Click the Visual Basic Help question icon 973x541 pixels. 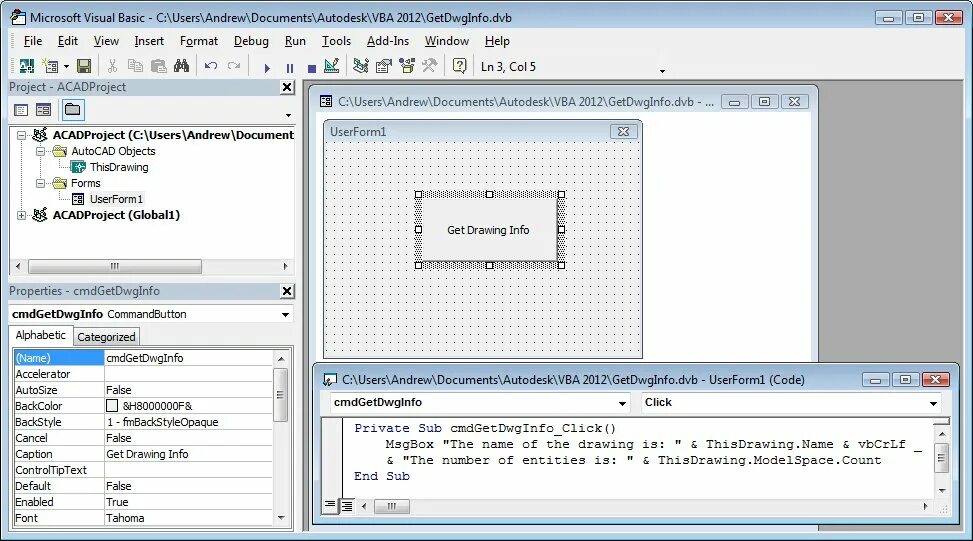point(459,66)
